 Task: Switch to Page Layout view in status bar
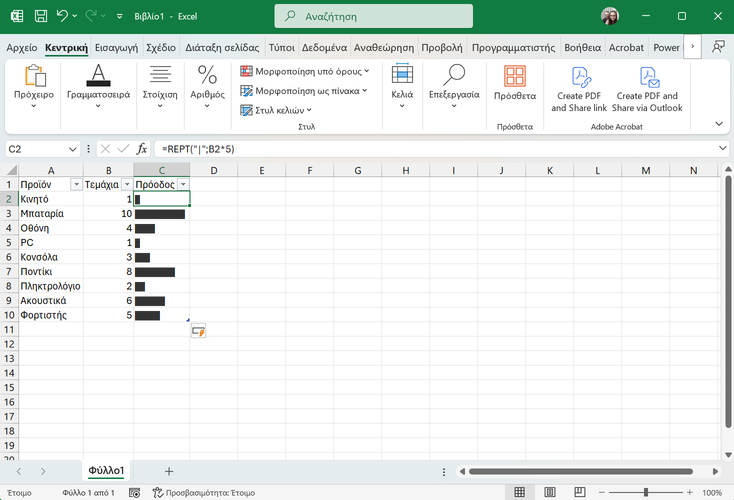point(548,493)
